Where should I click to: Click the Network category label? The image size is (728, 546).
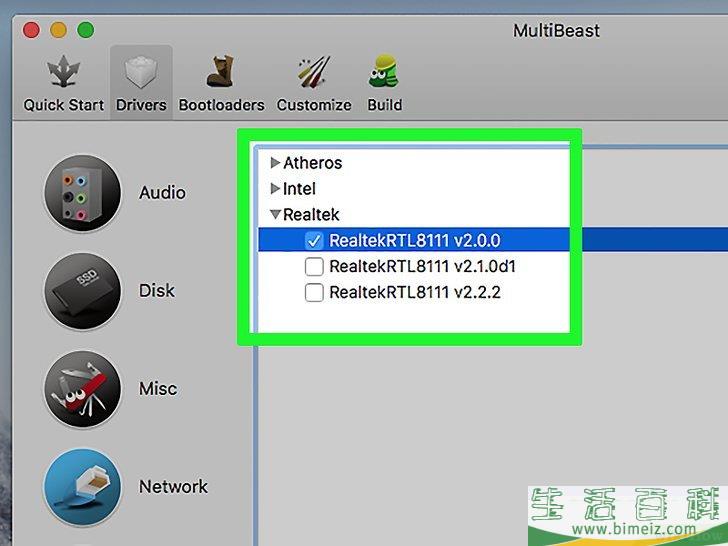(x=173, y=487)
